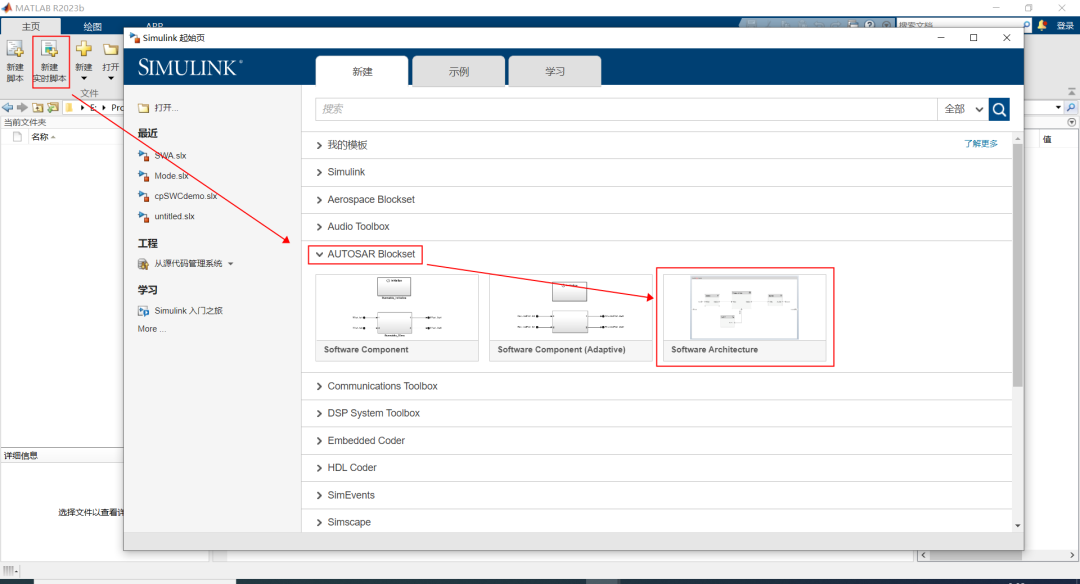The width and height of the screenshot is (1080, 584).
Task: Click the 了解更多 link
Action: [981, 144]
